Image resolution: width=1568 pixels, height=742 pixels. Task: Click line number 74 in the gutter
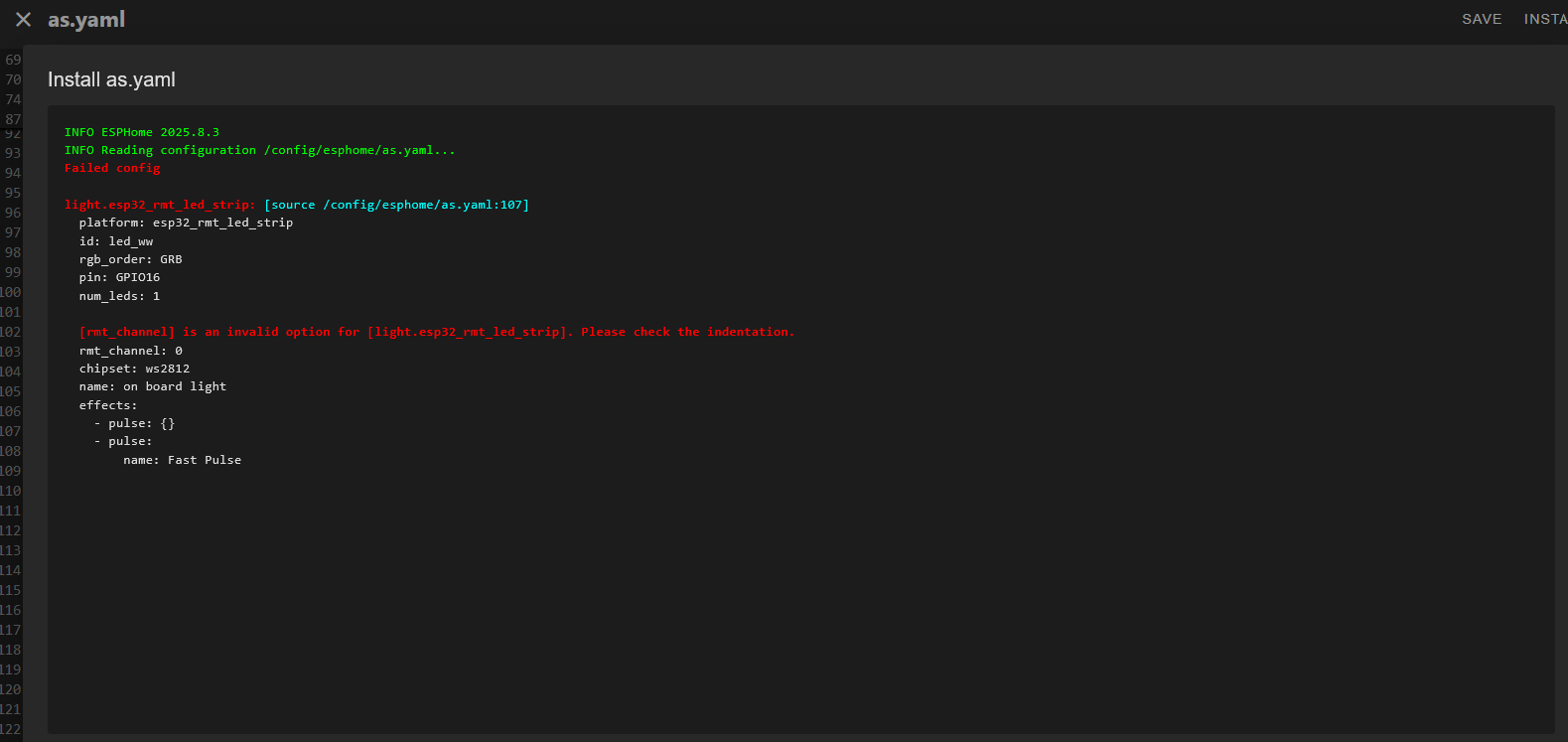[13, 99]
